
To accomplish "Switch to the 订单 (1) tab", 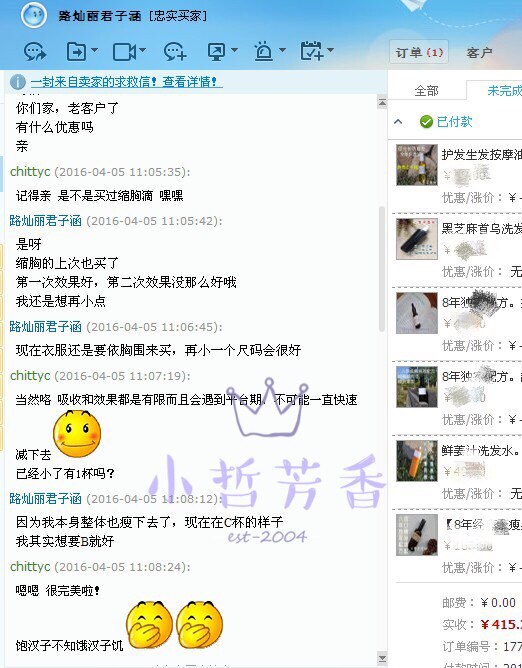I will click(419, 52).
